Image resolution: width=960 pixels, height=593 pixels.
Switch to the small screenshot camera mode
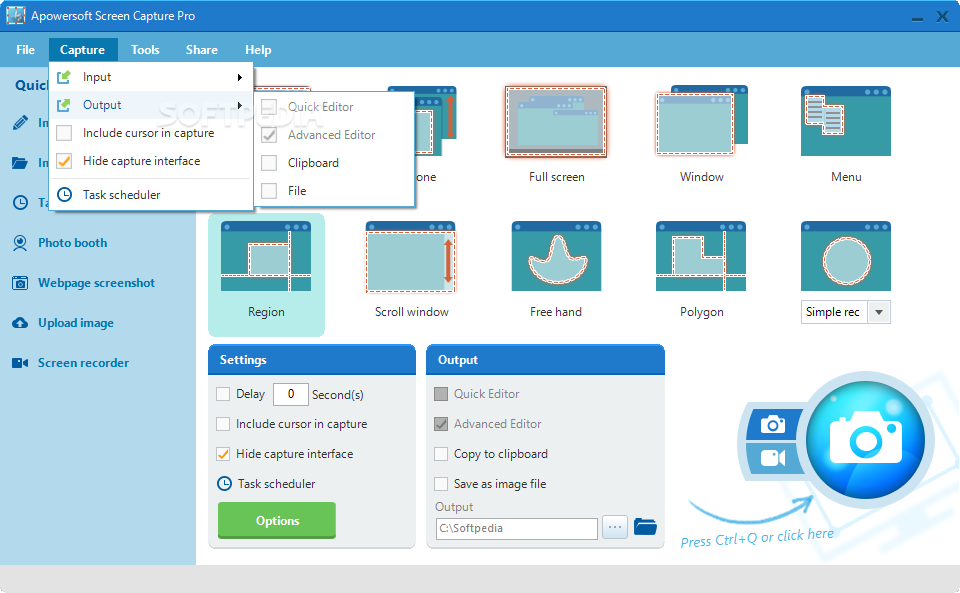point(773,424)
